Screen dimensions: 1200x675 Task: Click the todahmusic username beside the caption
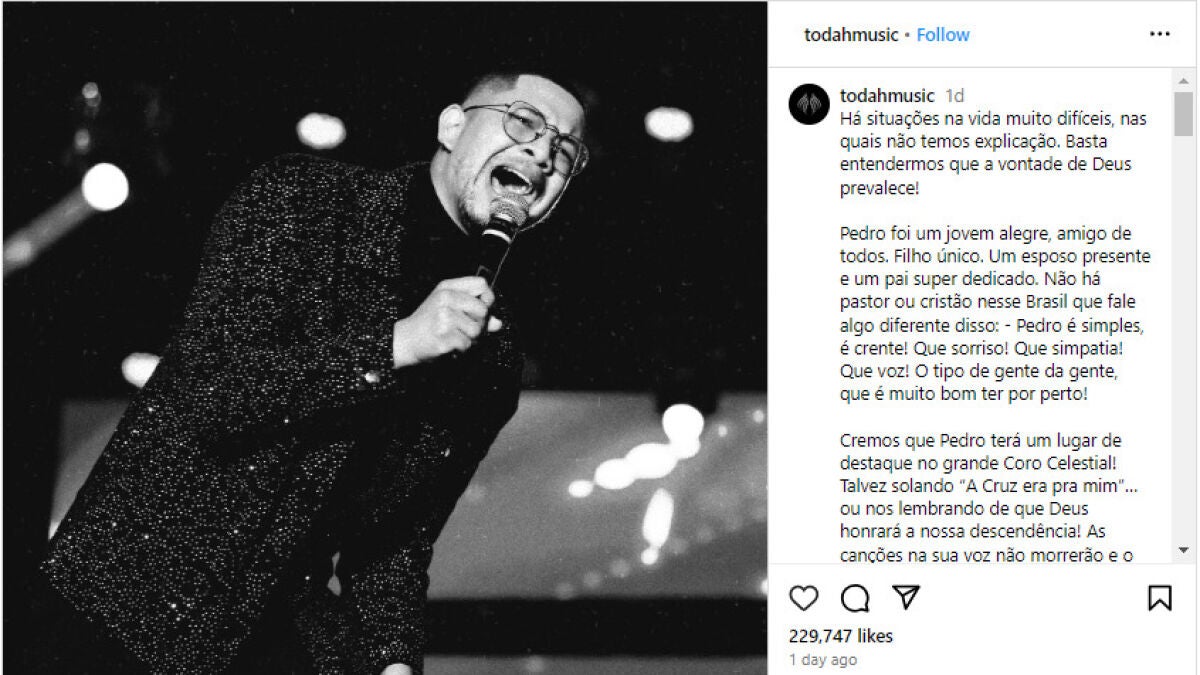[x=887, y=96]
